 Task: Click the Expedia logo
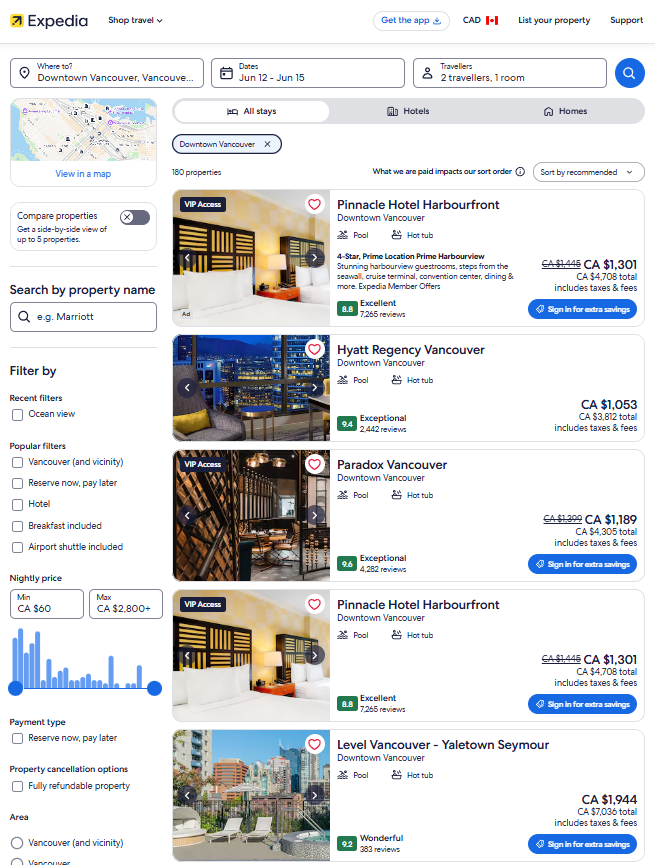(49, 21)
